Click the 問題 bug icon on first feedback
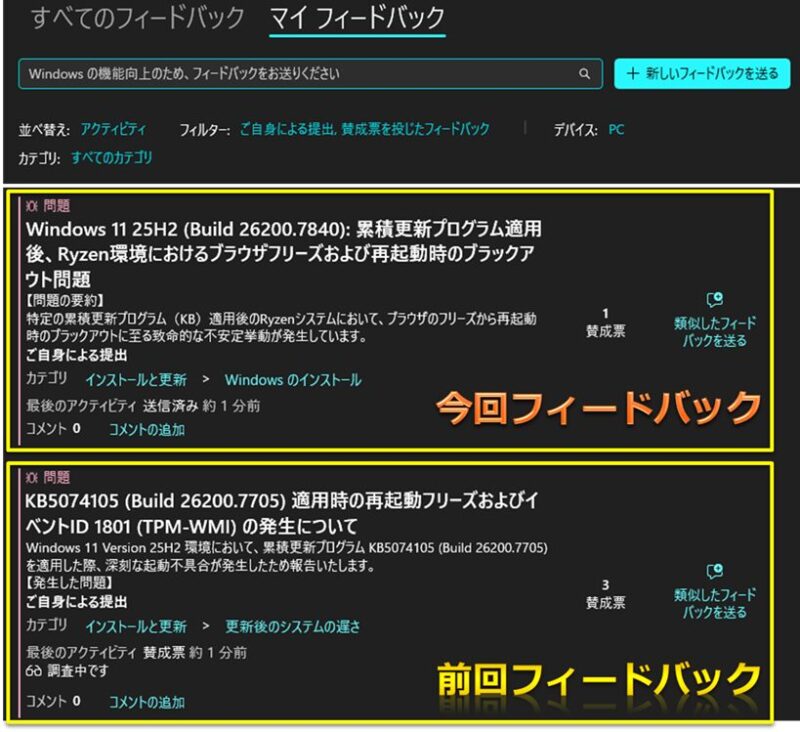The image size is (800, 732). click(31, 206)
